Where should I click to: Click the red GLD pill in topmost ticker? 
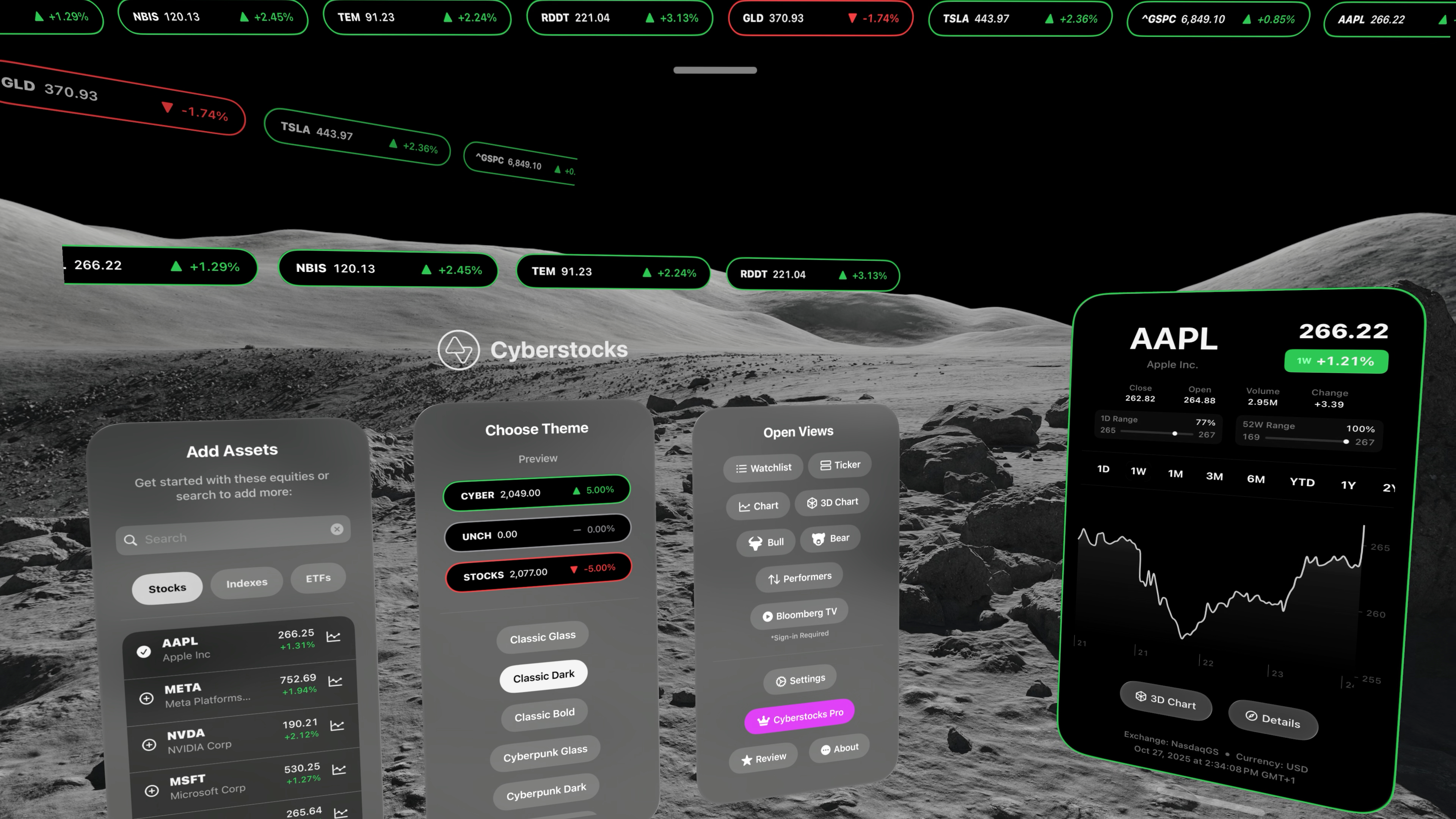821,18
